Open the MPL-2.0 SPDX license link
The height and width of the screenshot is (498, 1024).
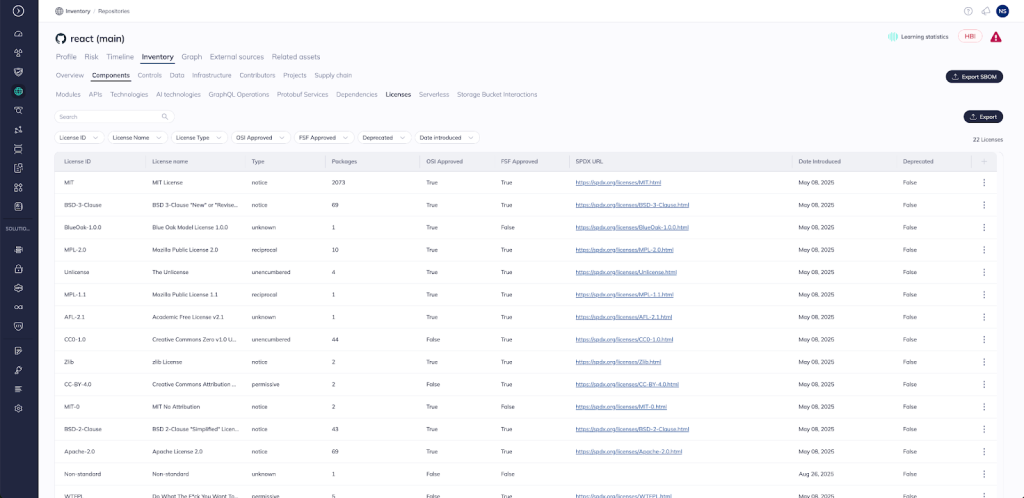625,250
